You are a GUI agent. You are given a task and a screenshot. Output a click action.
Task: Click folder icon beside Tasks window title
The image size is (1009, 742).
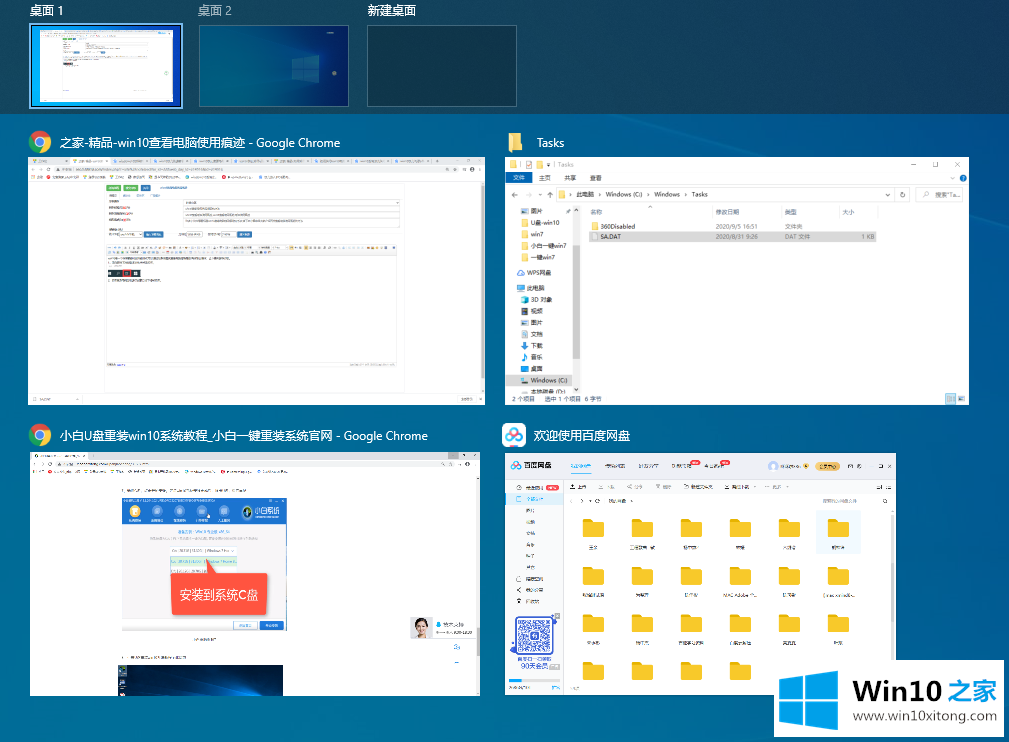click(515, 142)
